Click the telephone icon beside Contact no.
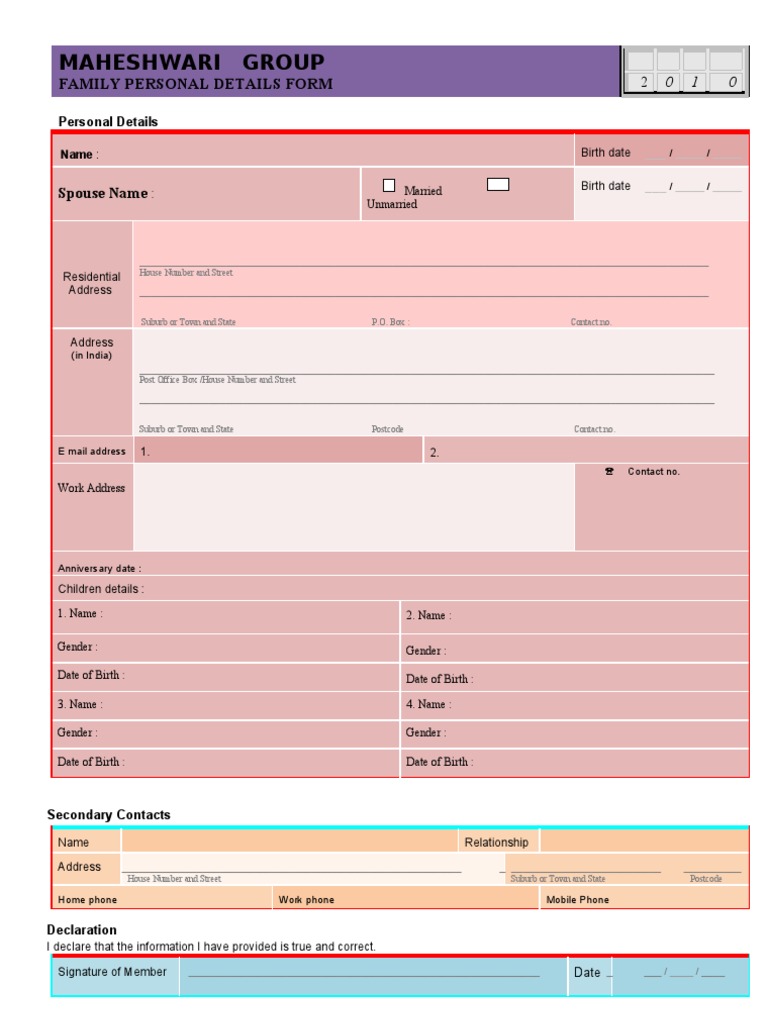The height and width of the screenshot is (1024, 768). click(x=609, y=472)
